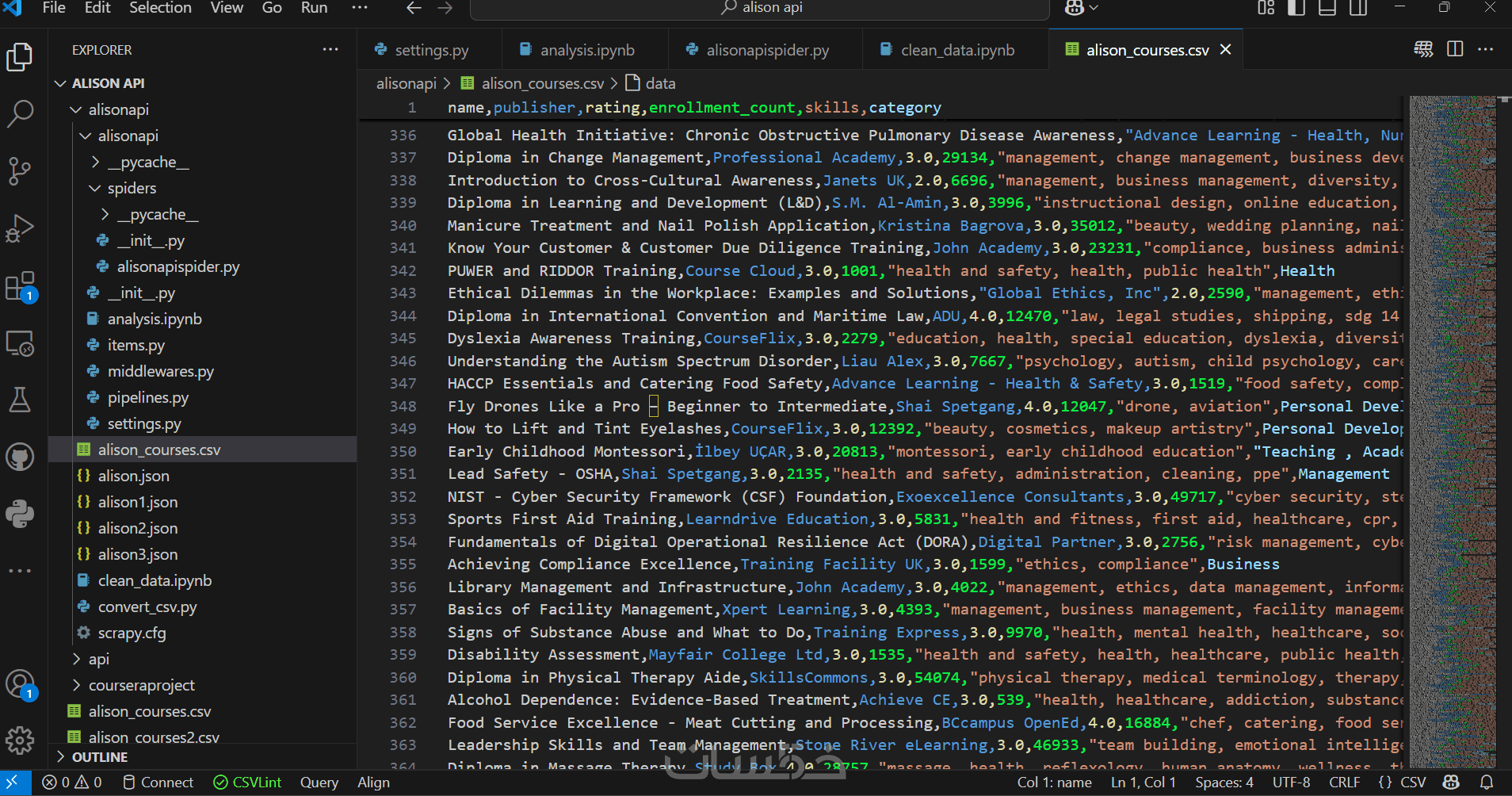Switch to the alisonapispider.py tab
The height and width of the screenshot is (796, 1512).
[765, 50]
